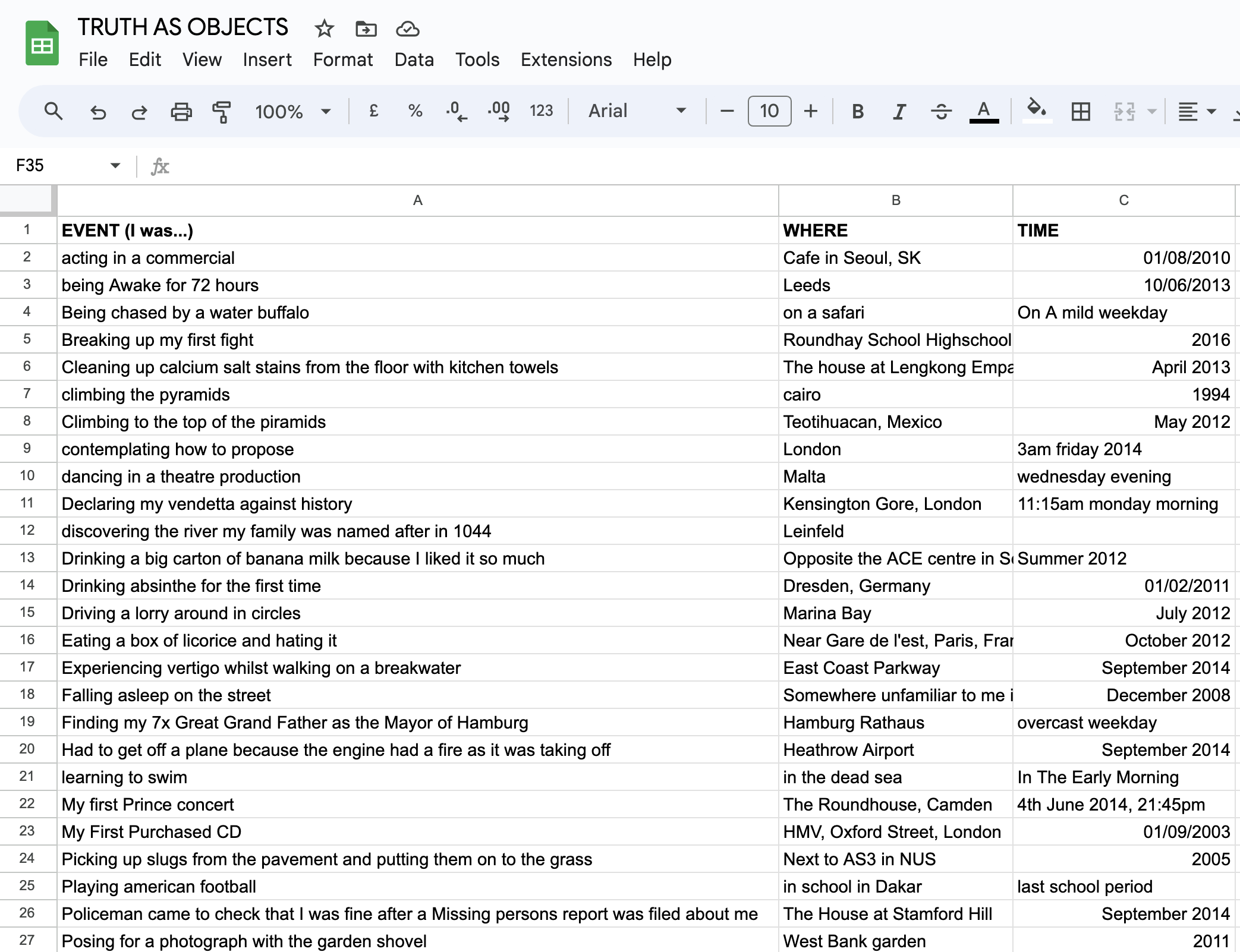
Task: Star this spreadsheet
Action: pos(324,29)
